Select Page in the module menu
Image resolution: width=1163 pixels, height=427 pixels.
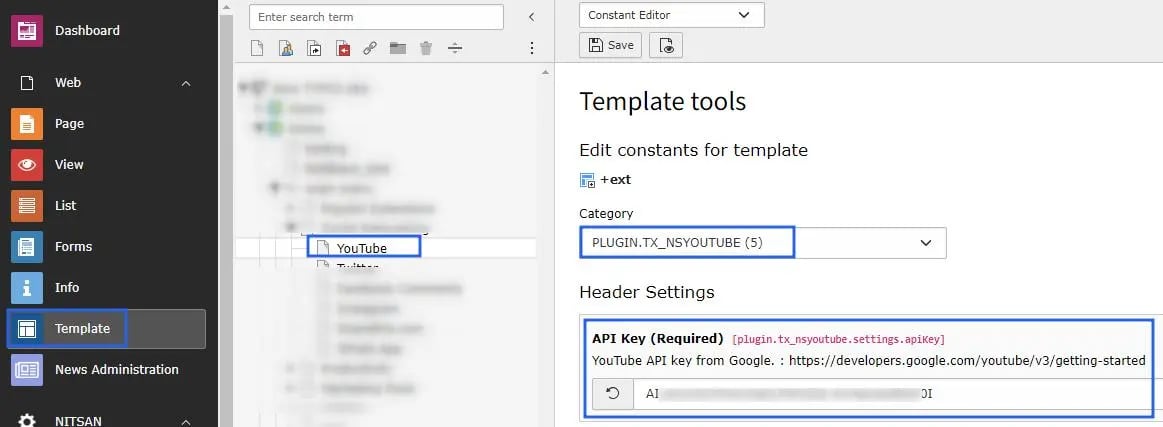(x=69, y=124)
